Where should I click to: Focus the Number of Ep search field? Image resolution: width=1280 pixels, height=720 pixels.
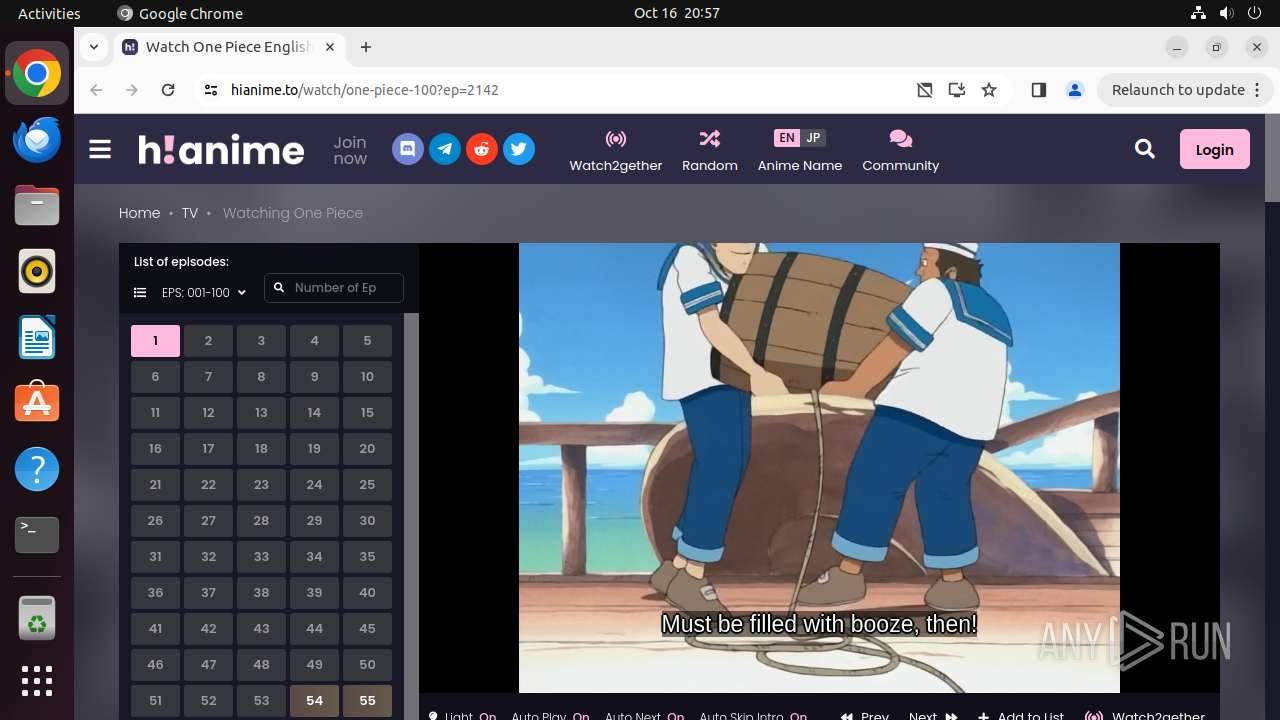coord(334,288)
